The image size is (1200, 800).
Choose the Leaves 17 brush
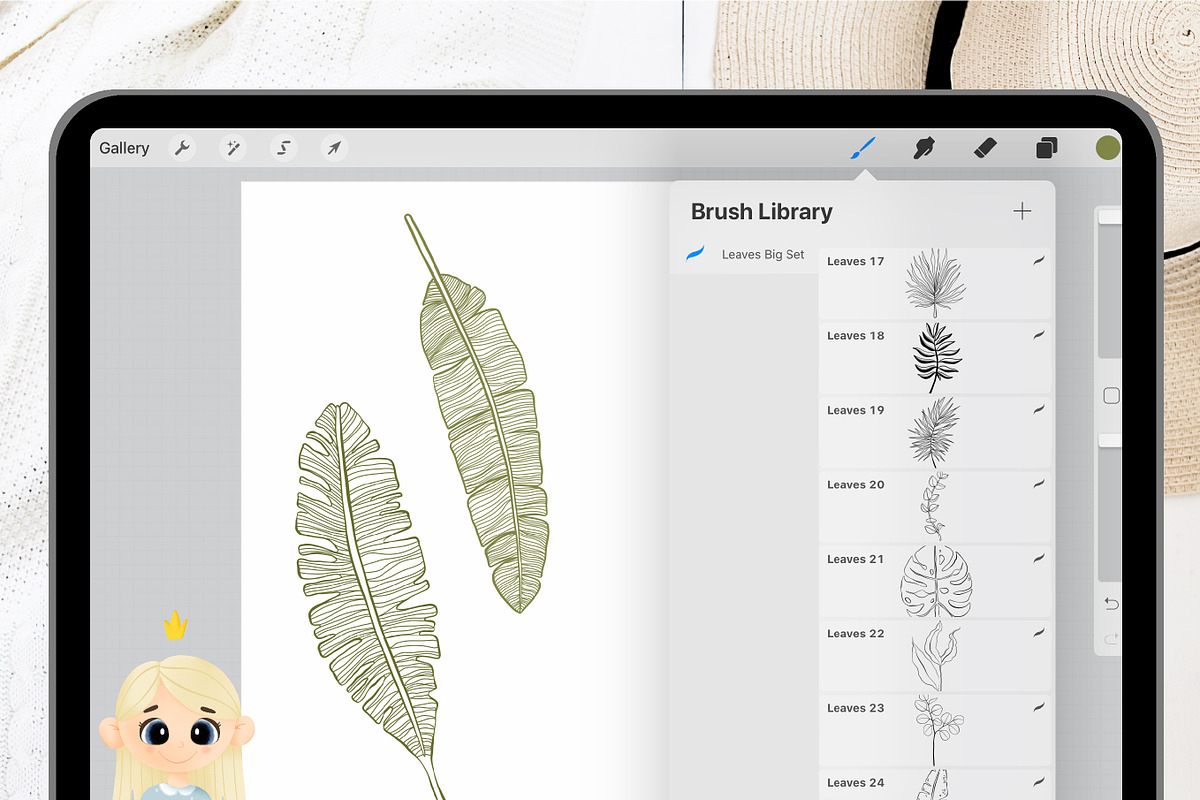(935, 284)
